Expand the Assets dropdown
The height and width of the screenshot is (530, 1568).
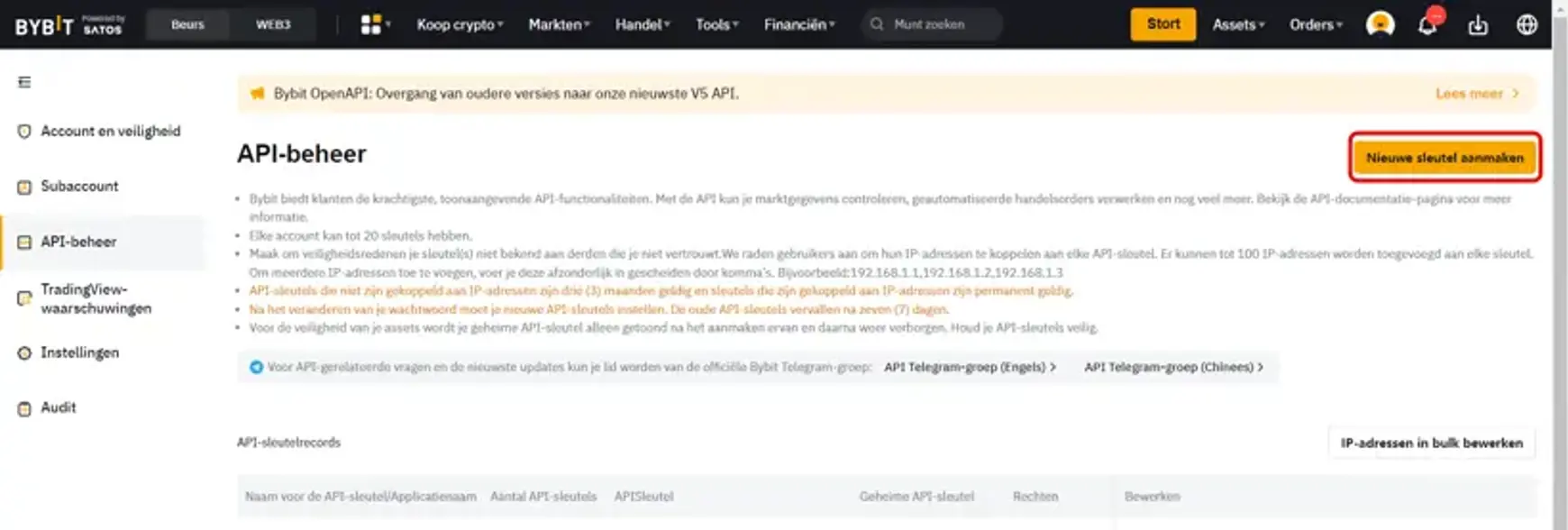point(1236,24)
